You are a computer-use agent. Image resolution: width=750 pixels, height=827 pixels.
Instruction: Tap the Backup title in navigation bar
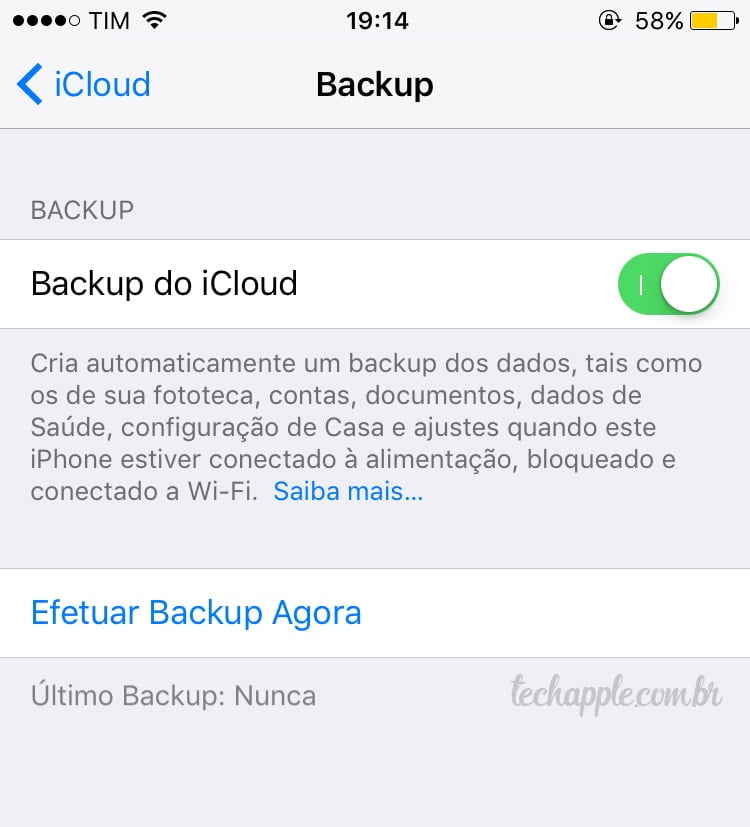point(374,84)
